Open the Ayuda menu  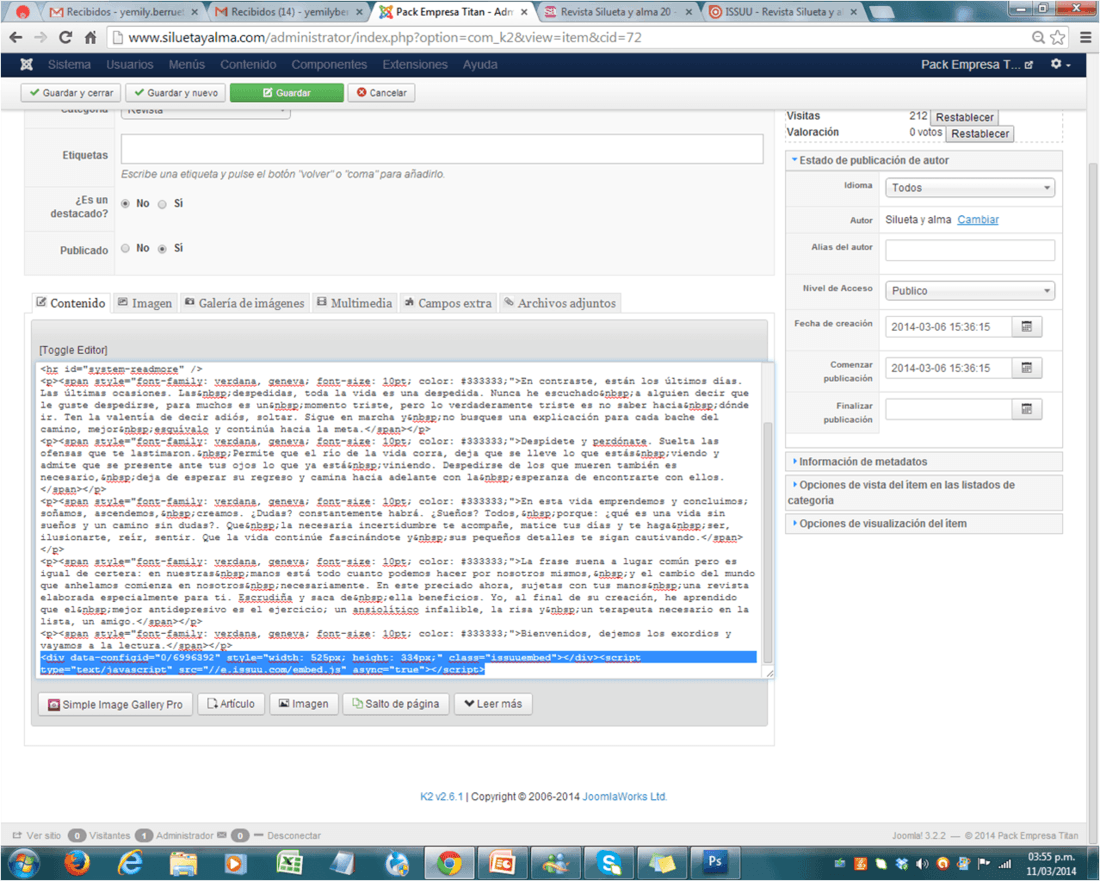click(x=480, y=65)
